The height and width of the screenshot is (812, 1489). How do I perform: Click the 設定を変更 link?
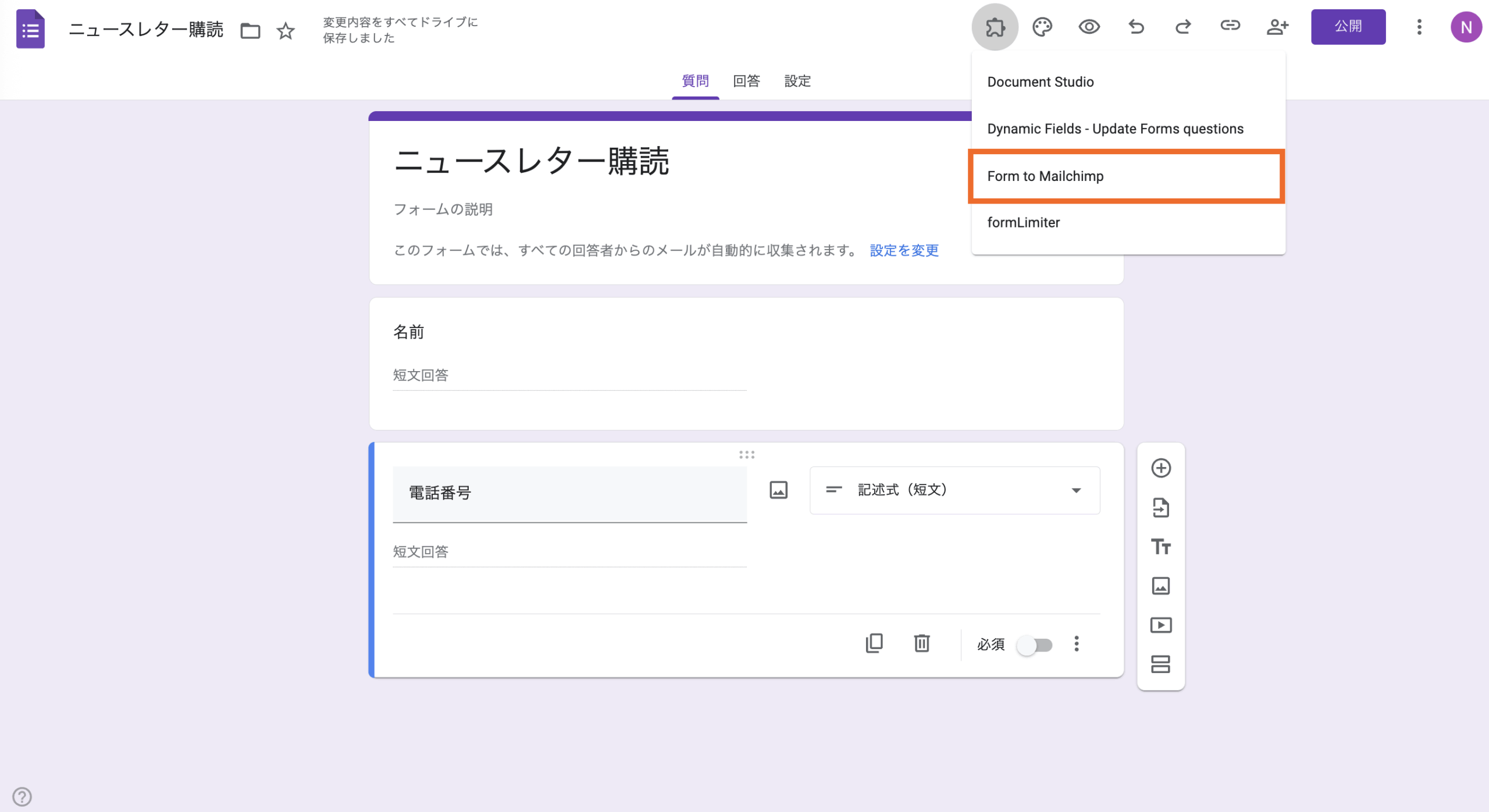click(904, 251)
